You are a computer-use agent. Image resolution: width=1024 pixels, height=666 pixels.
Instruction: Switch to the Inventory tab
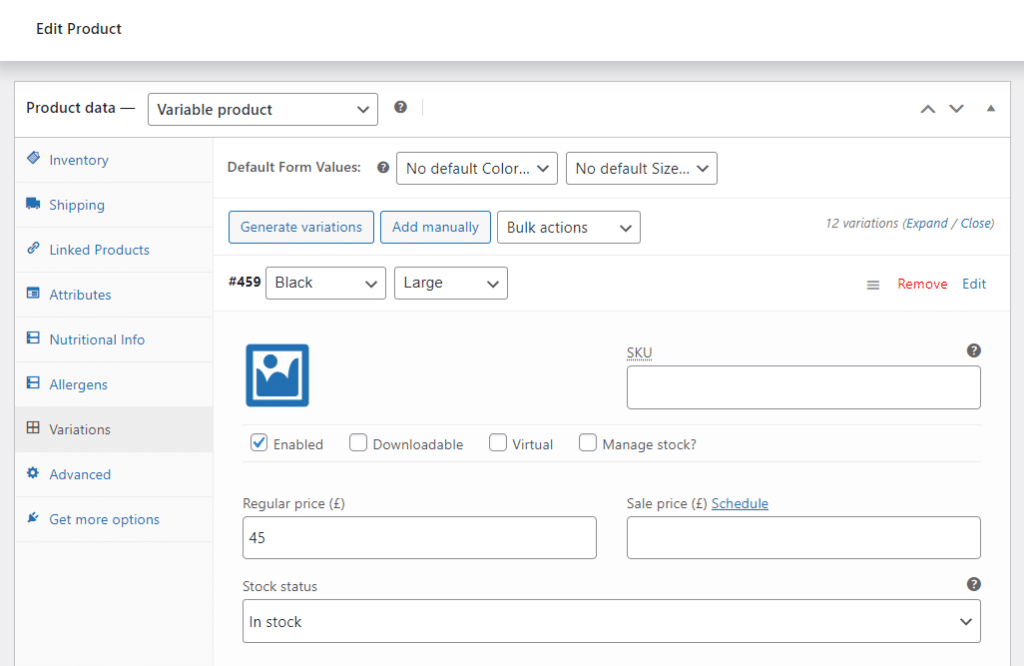point(80,159)
